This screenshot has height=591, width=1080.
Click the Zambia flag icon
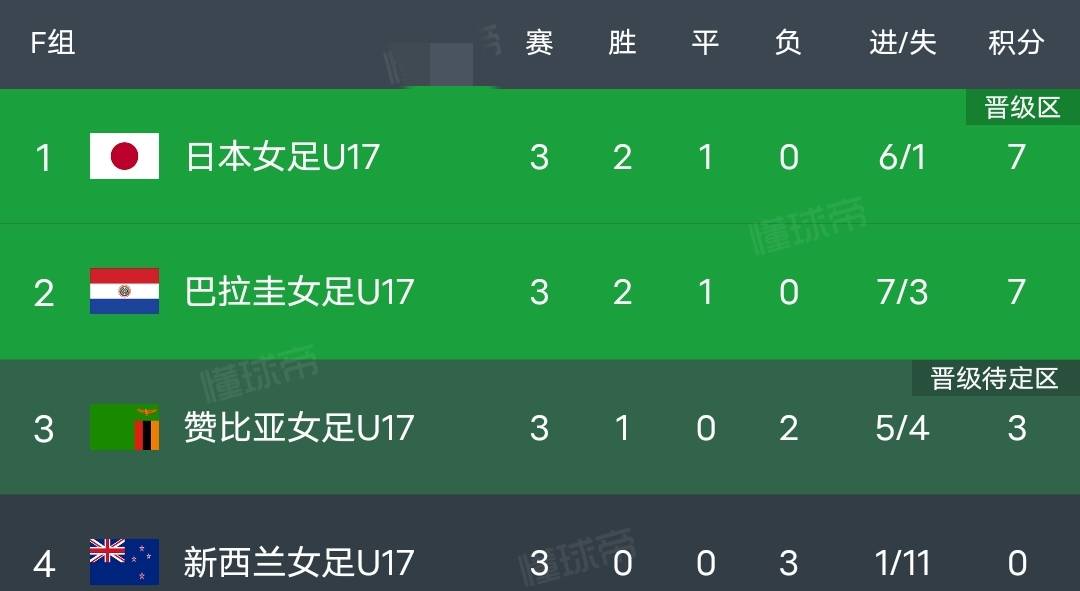click(x=124, y=427)
